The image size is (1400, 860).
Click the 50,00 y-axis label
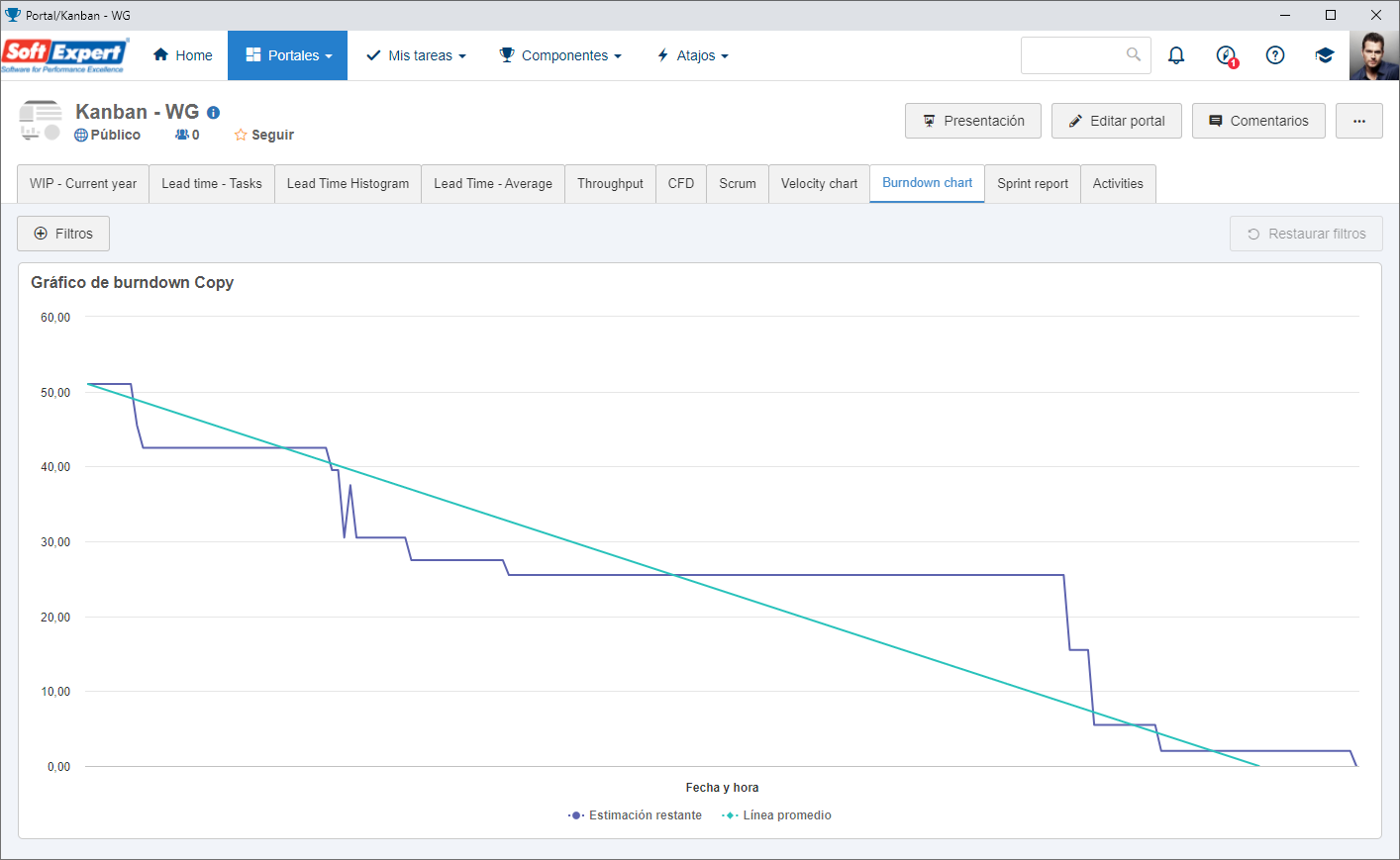55,393
